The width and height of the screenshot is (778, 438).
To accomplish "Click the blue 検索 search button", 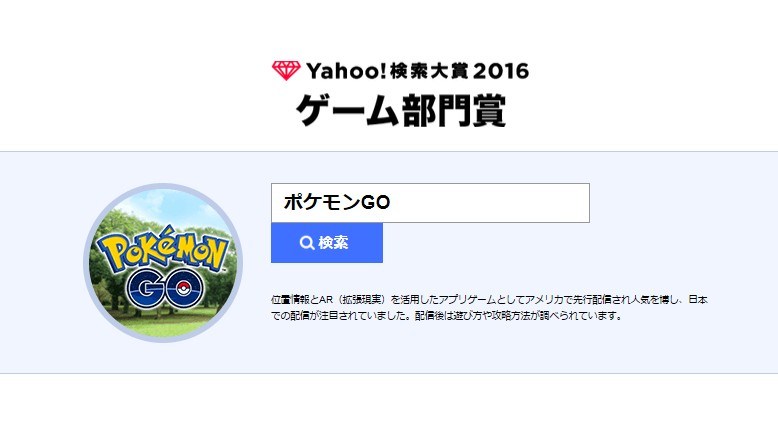I will pyautogui.click(x=326, y=243).
